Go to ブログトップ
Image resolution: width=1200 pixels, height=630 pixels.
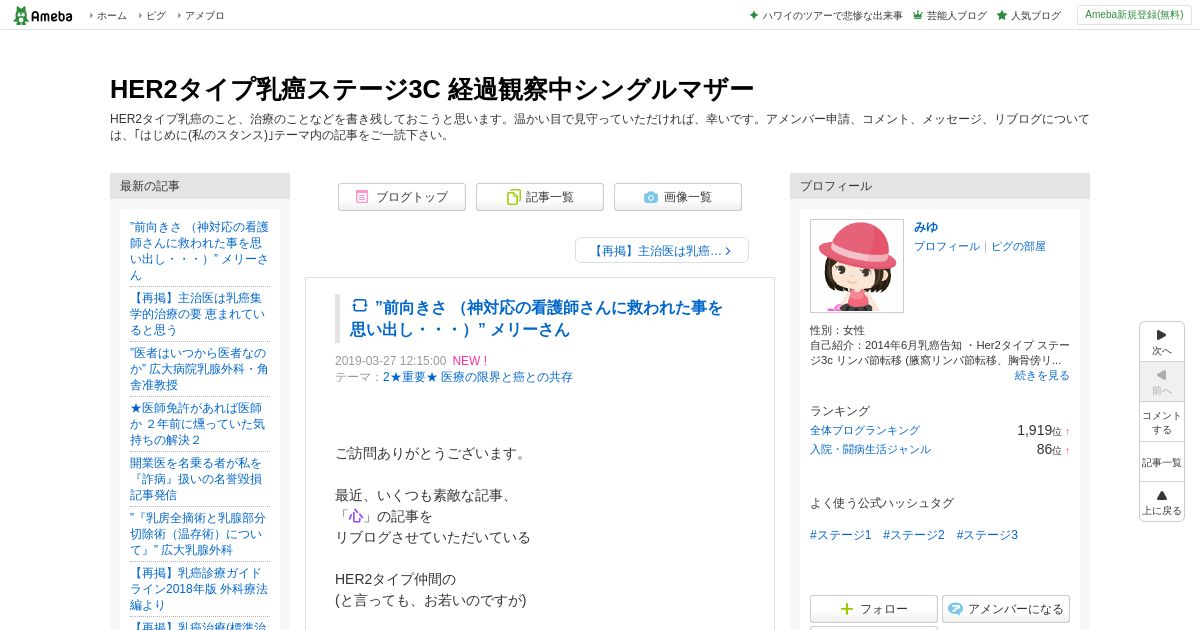(402, 197)
